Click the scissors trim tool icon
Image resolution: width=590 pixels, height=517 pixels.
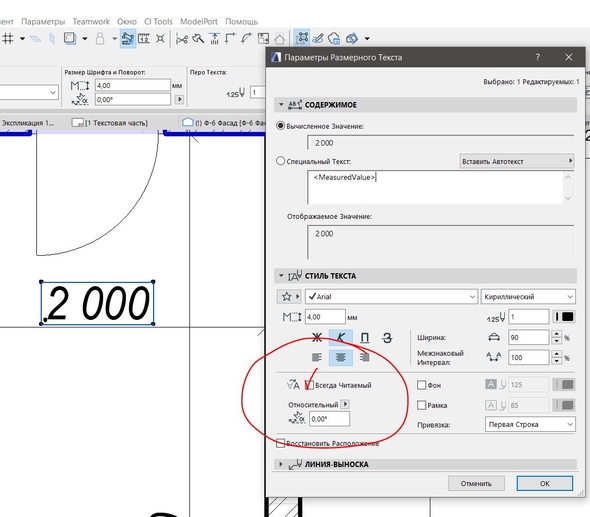click(x=182, y=38)
